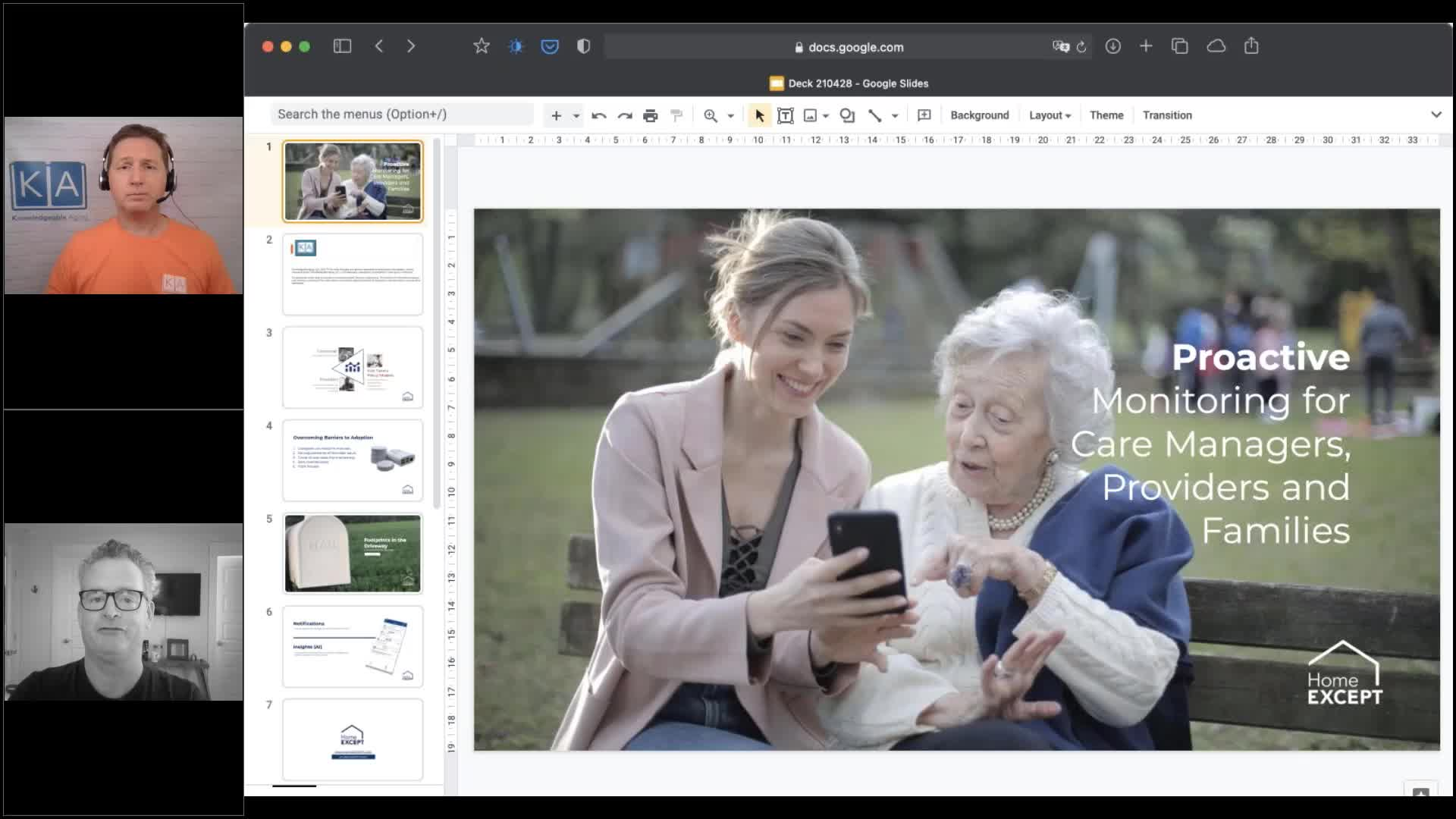
Task: Toggle the Safari sidebar icon
Action: pos(343,46)
